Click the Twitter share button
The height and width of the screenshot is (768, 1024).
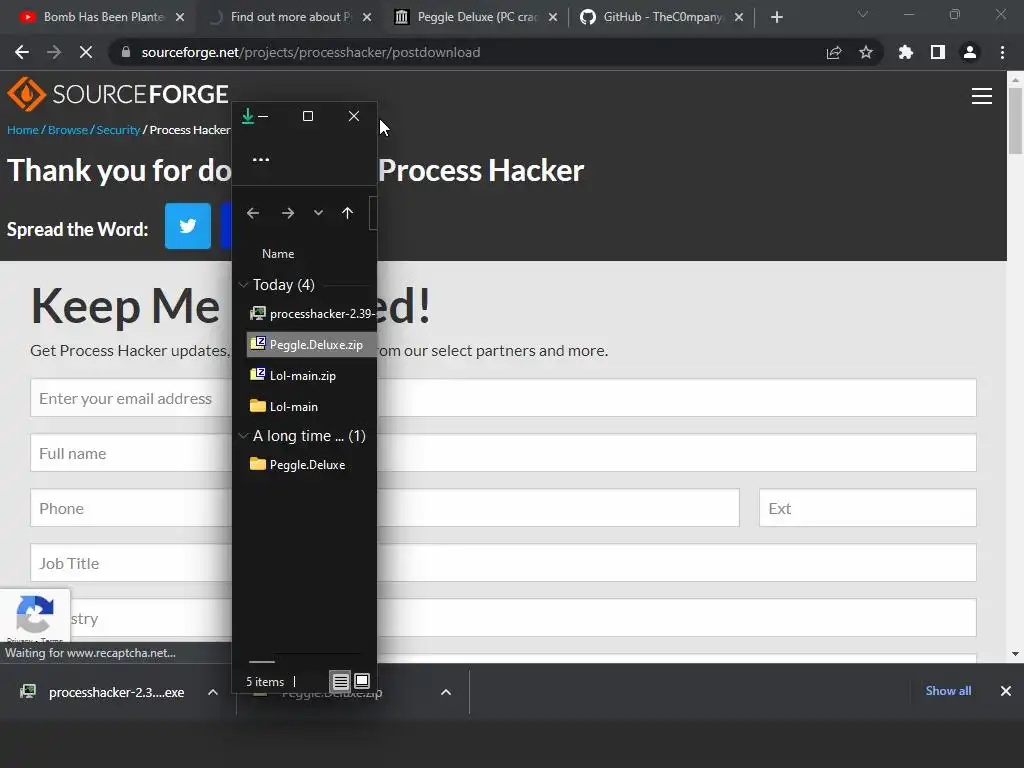187,226
